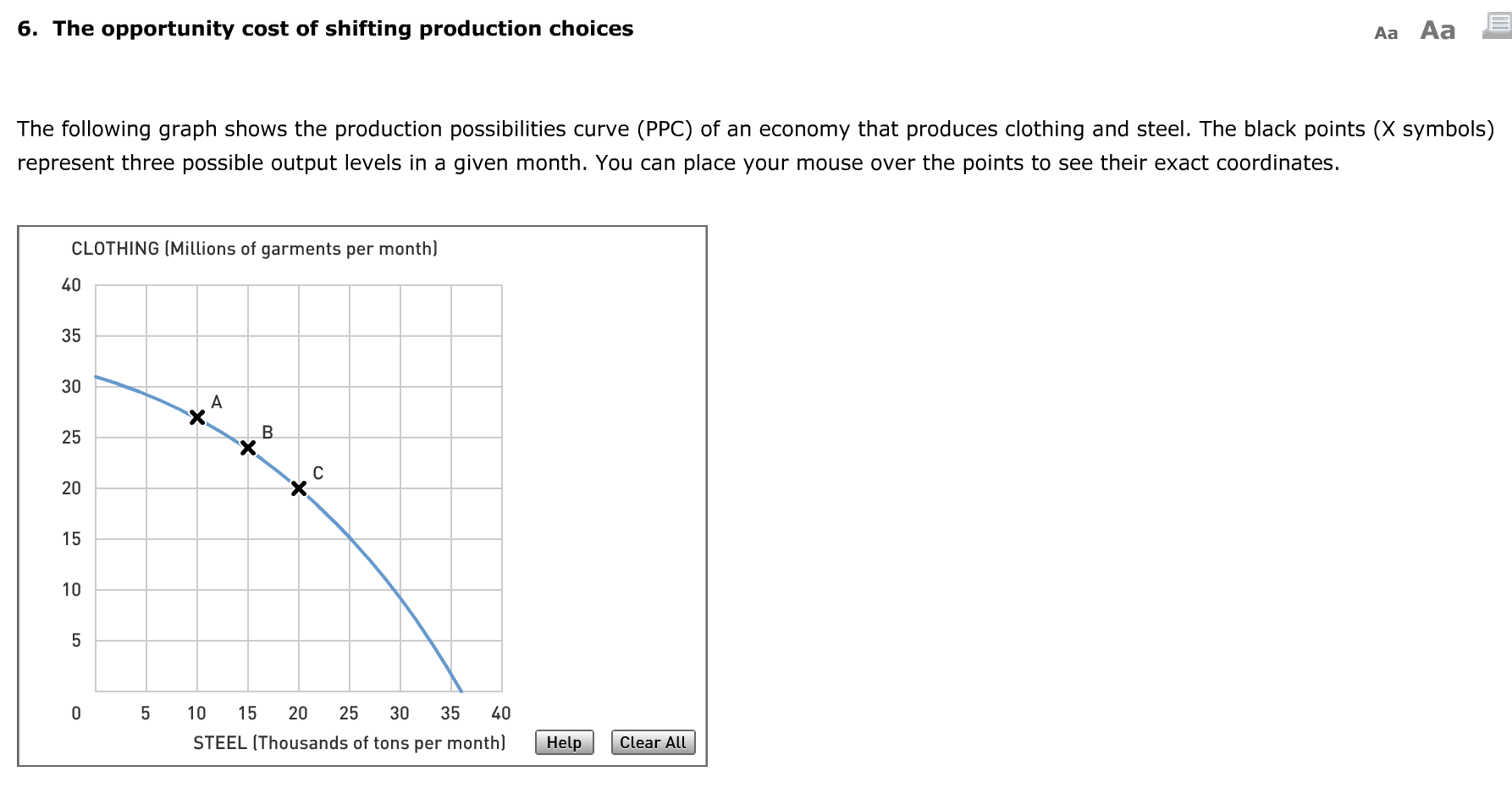Click the 40 tick label on the steel axis

[501, 714]
